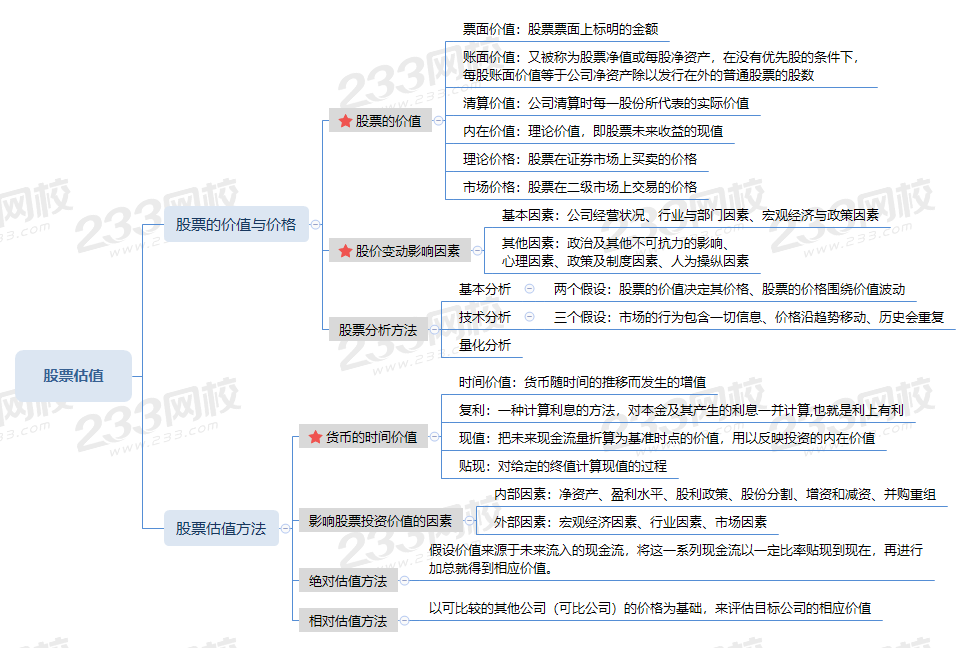Collapse the 股票估值方法 branch

[285, 528]
